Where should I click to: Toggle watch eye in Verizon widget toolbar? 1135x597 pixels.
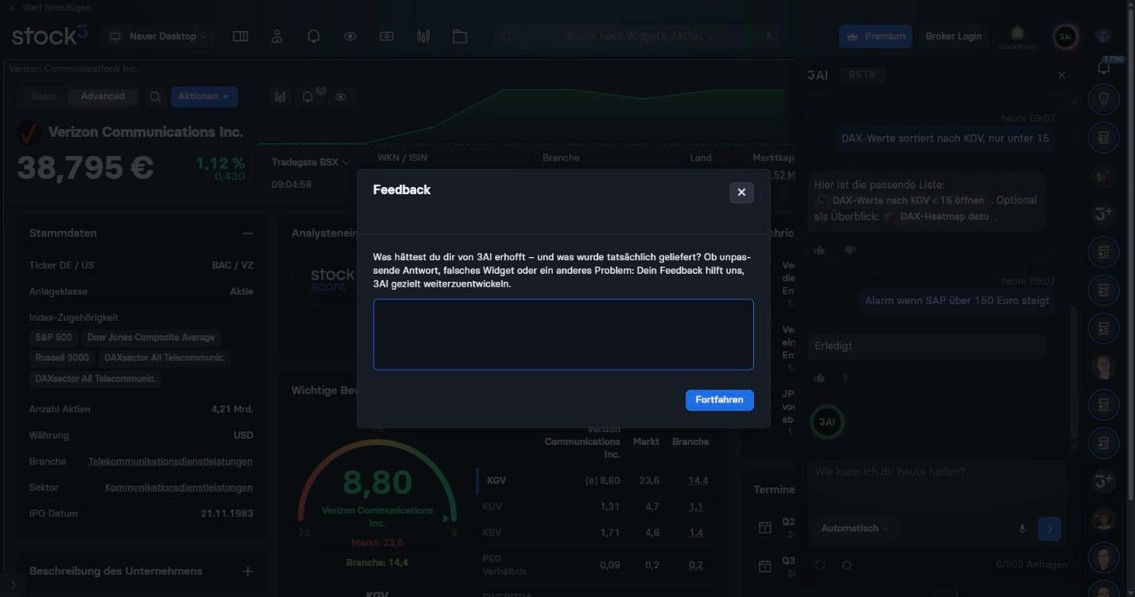(340, 97)
